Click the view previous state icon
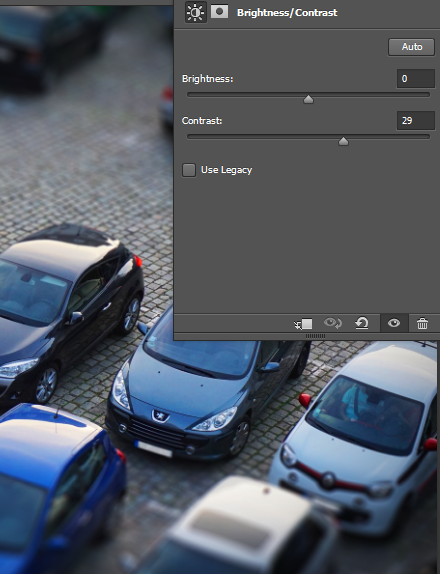This screenshot has height=574, width=440. [332, 323]
